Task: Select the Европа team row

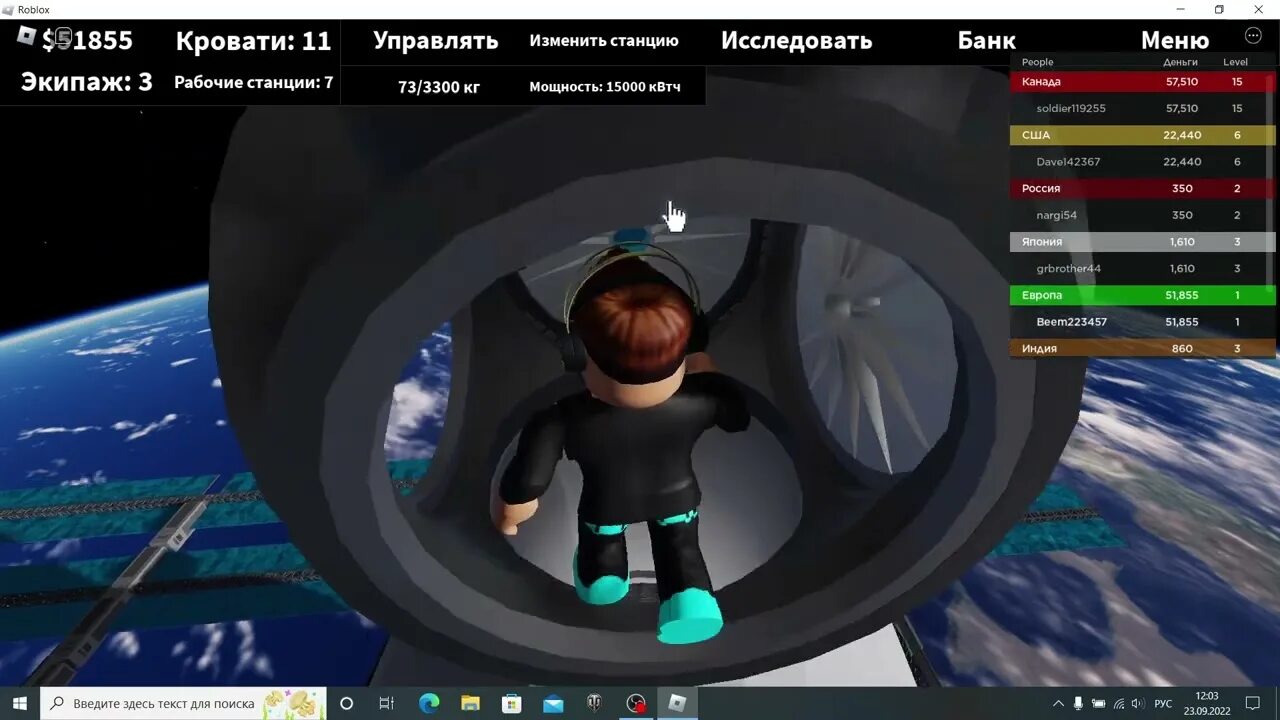Action: (x=1142, y=295)
